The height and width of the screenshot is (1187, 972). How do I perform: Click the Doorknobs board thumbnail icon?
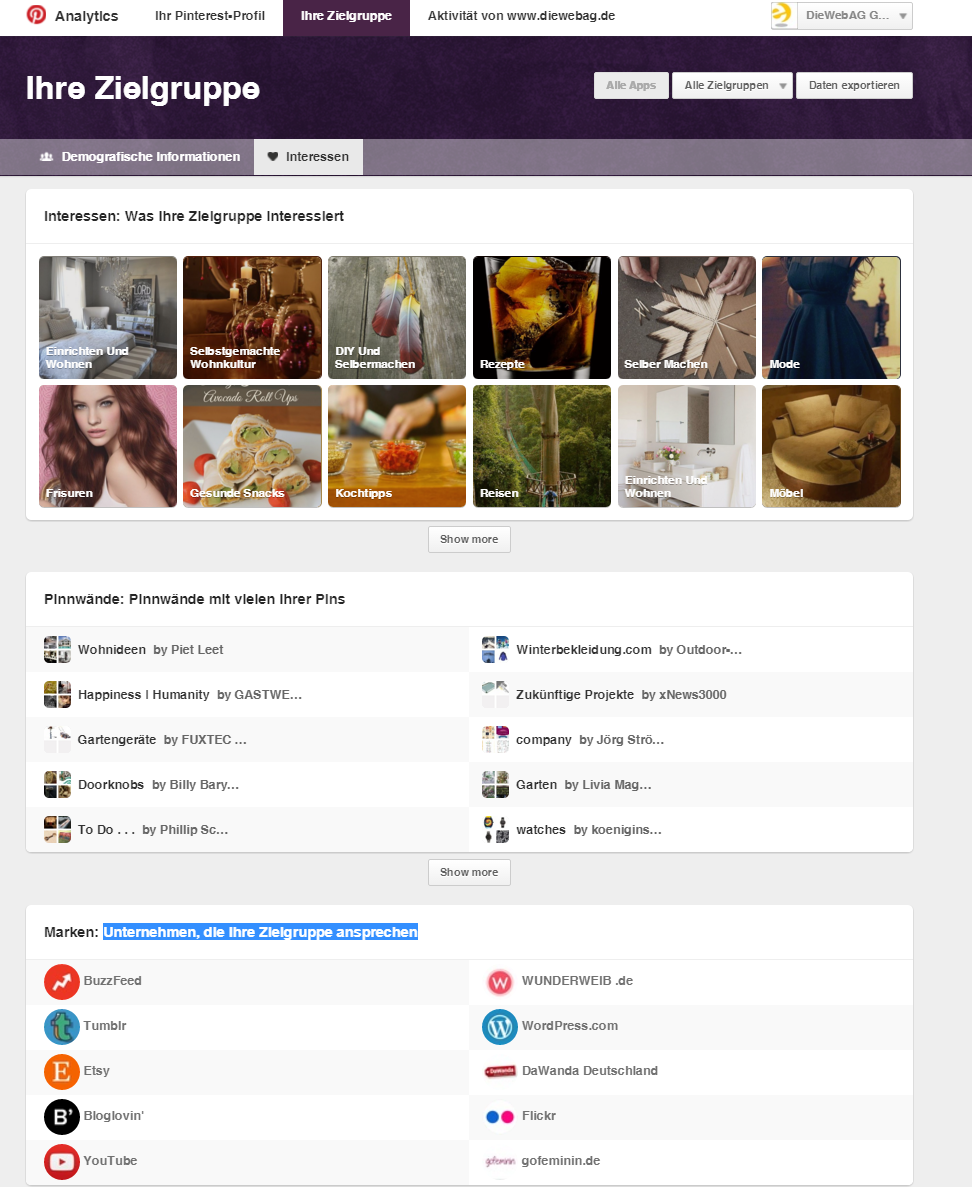point(58,784)
